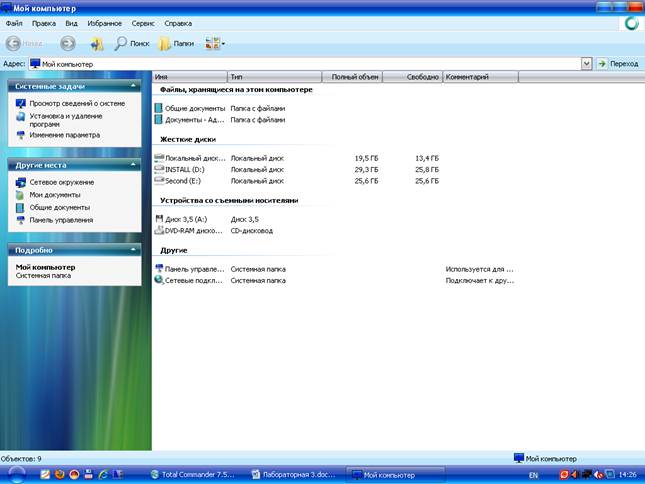This screenshot has height=484, width=645.
Task: Click Установка и удаление программ link
Action: [66, 120]
